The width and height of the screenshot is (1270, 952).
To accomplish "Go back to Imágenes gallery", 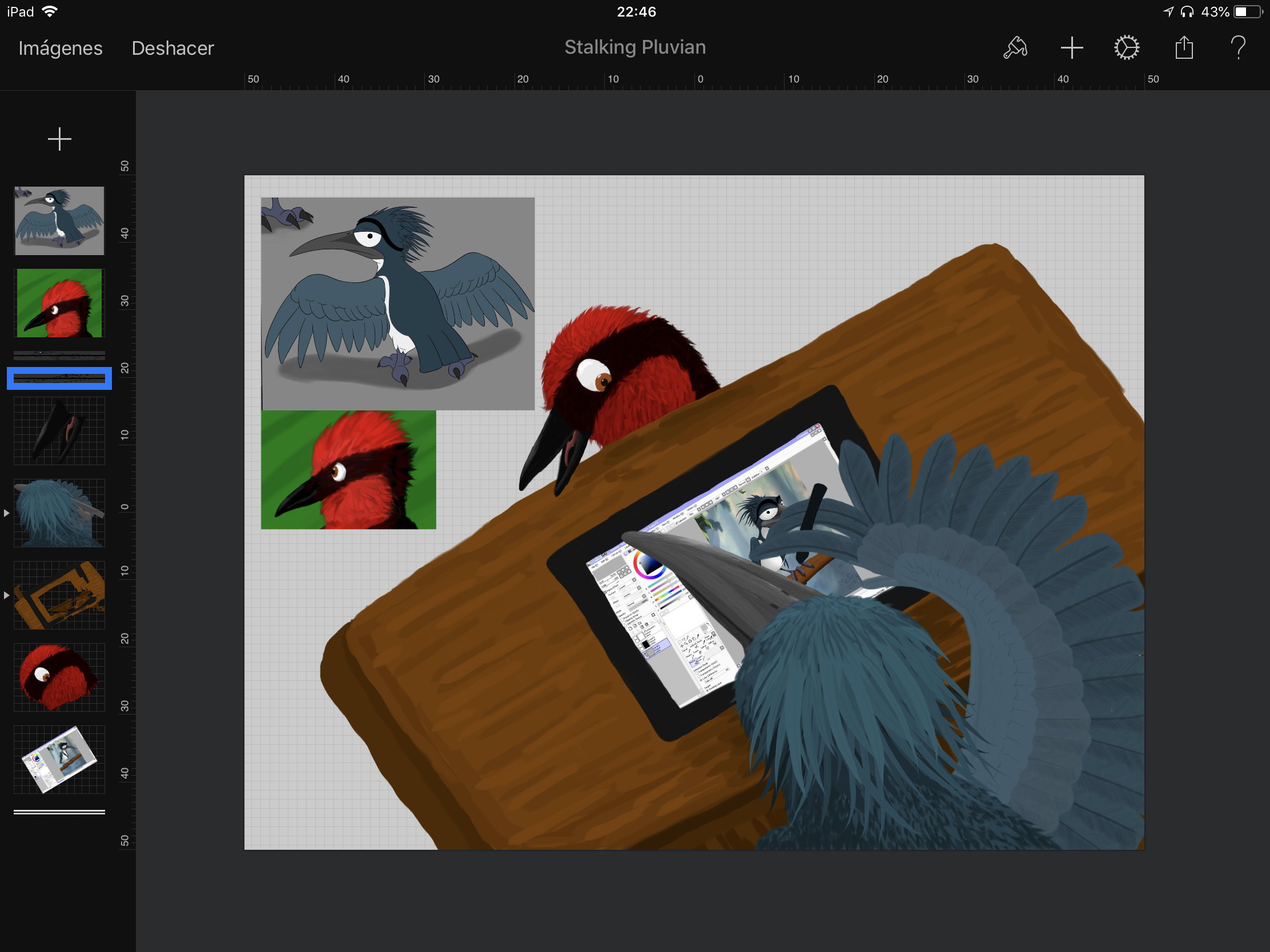I will pos(61,48).
